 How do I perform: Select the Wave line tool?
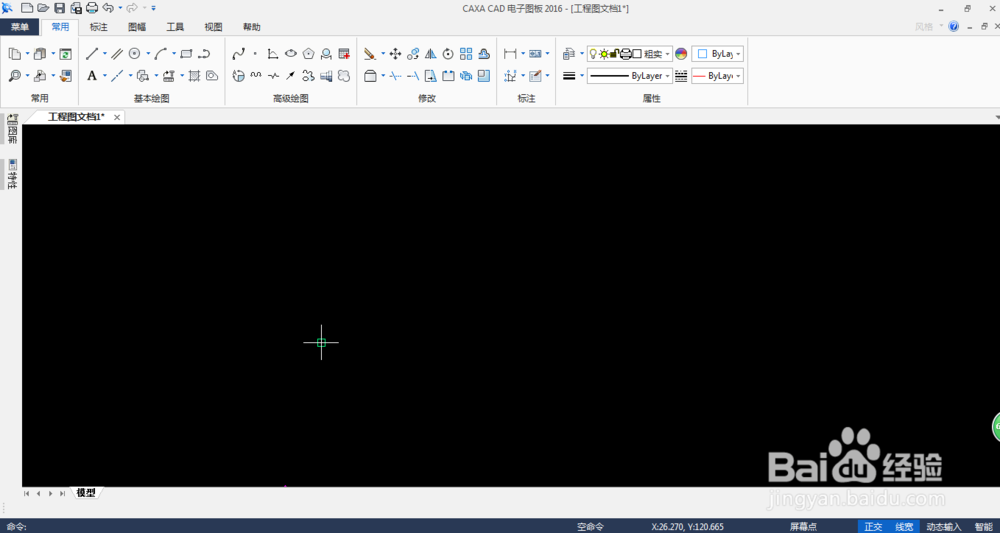point(256,76)
